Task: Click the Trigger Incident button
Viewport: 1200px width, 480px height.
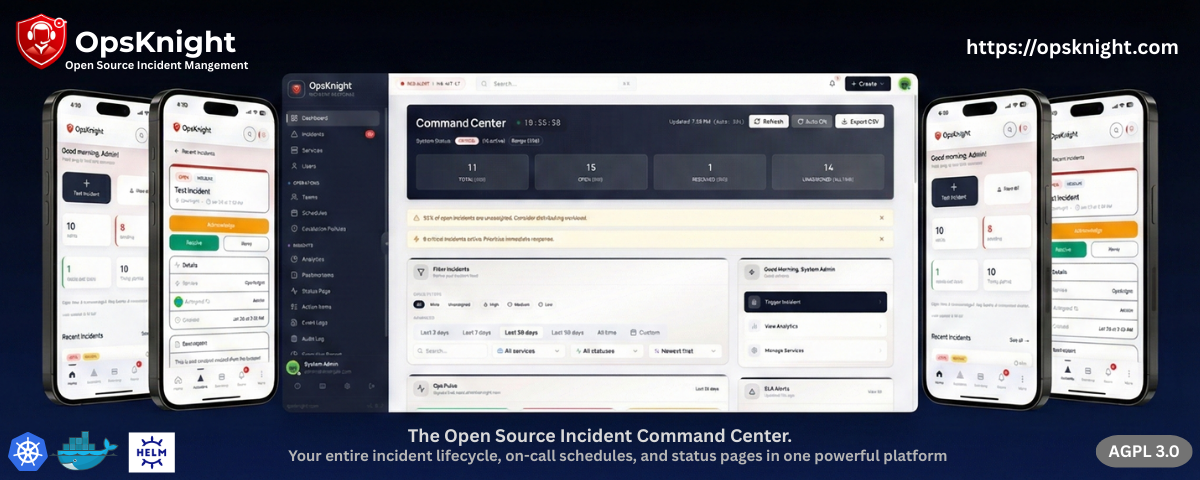Action: 815,301
